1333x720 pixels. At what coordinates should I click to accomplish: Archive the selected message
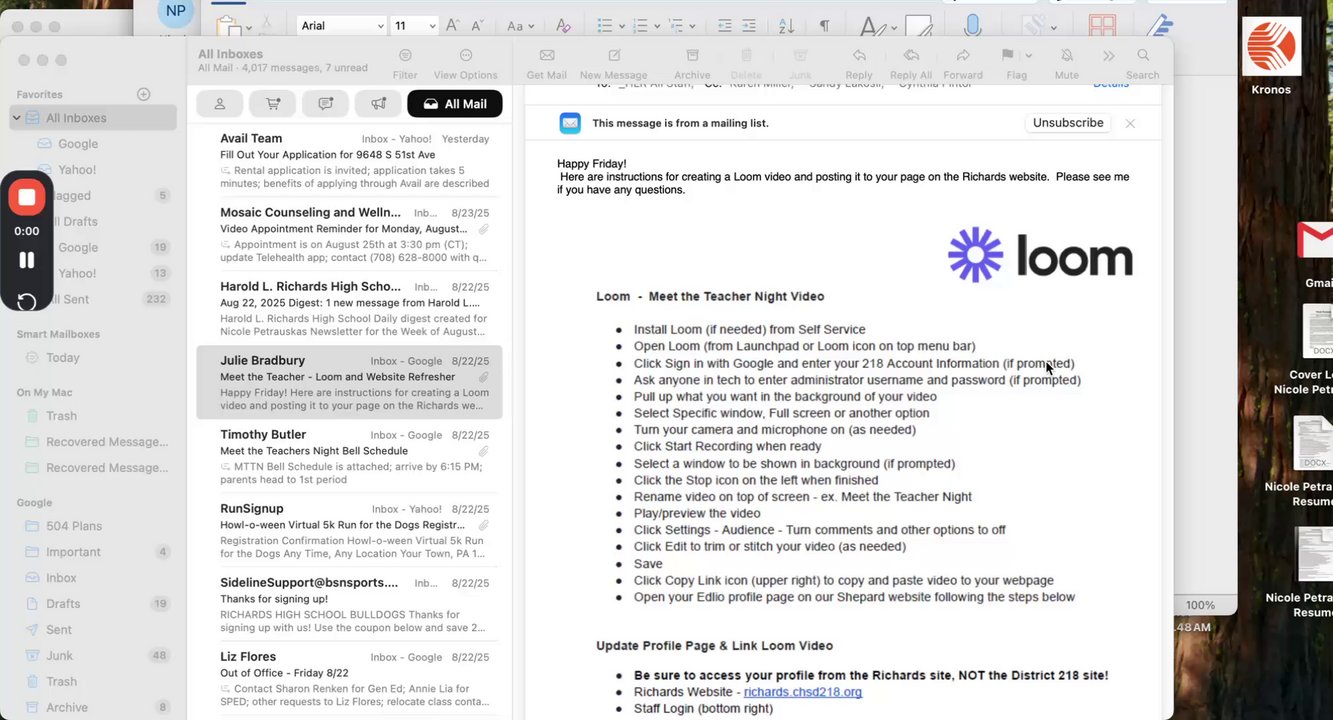692,56
